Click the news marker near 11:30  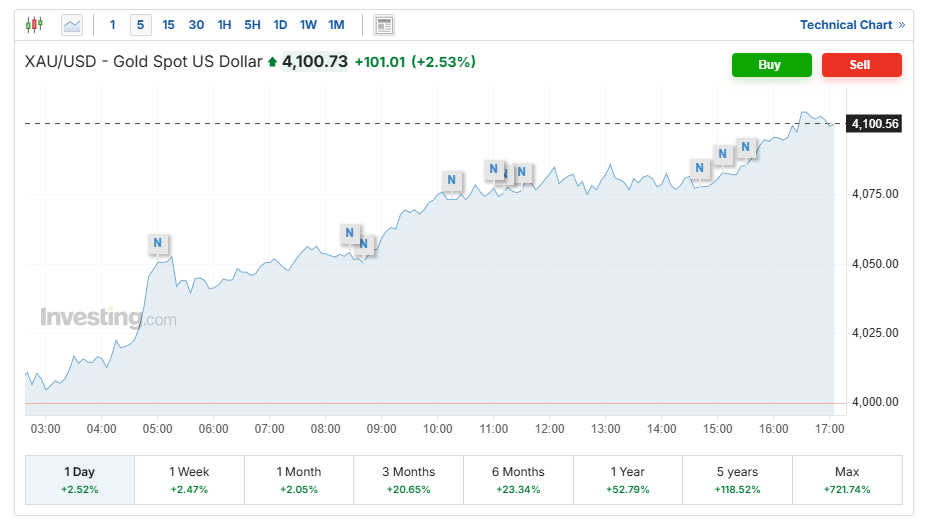click(521, 172)
